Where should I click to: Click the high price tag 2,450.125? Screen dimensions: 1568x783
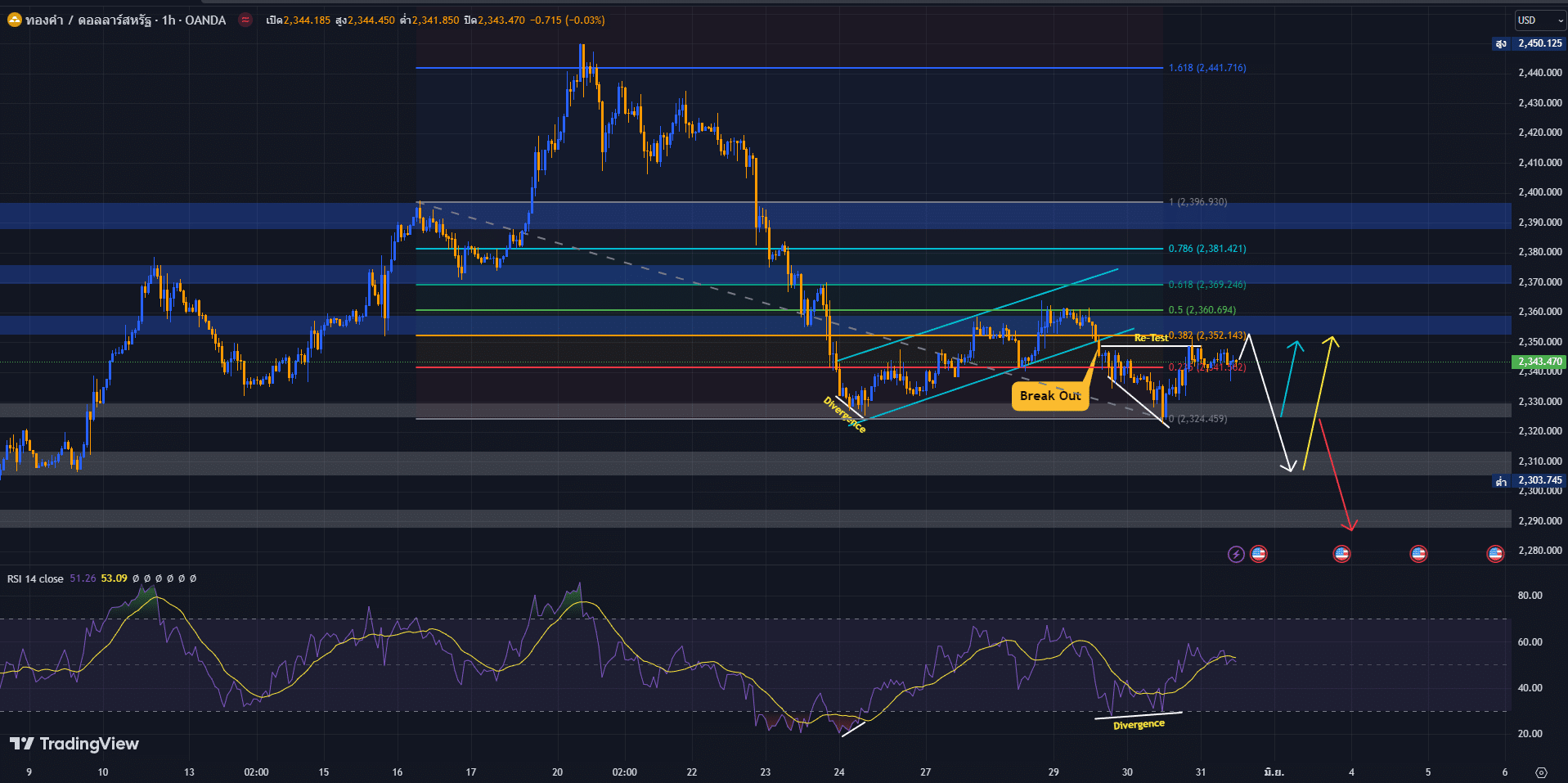[1540, 43]
